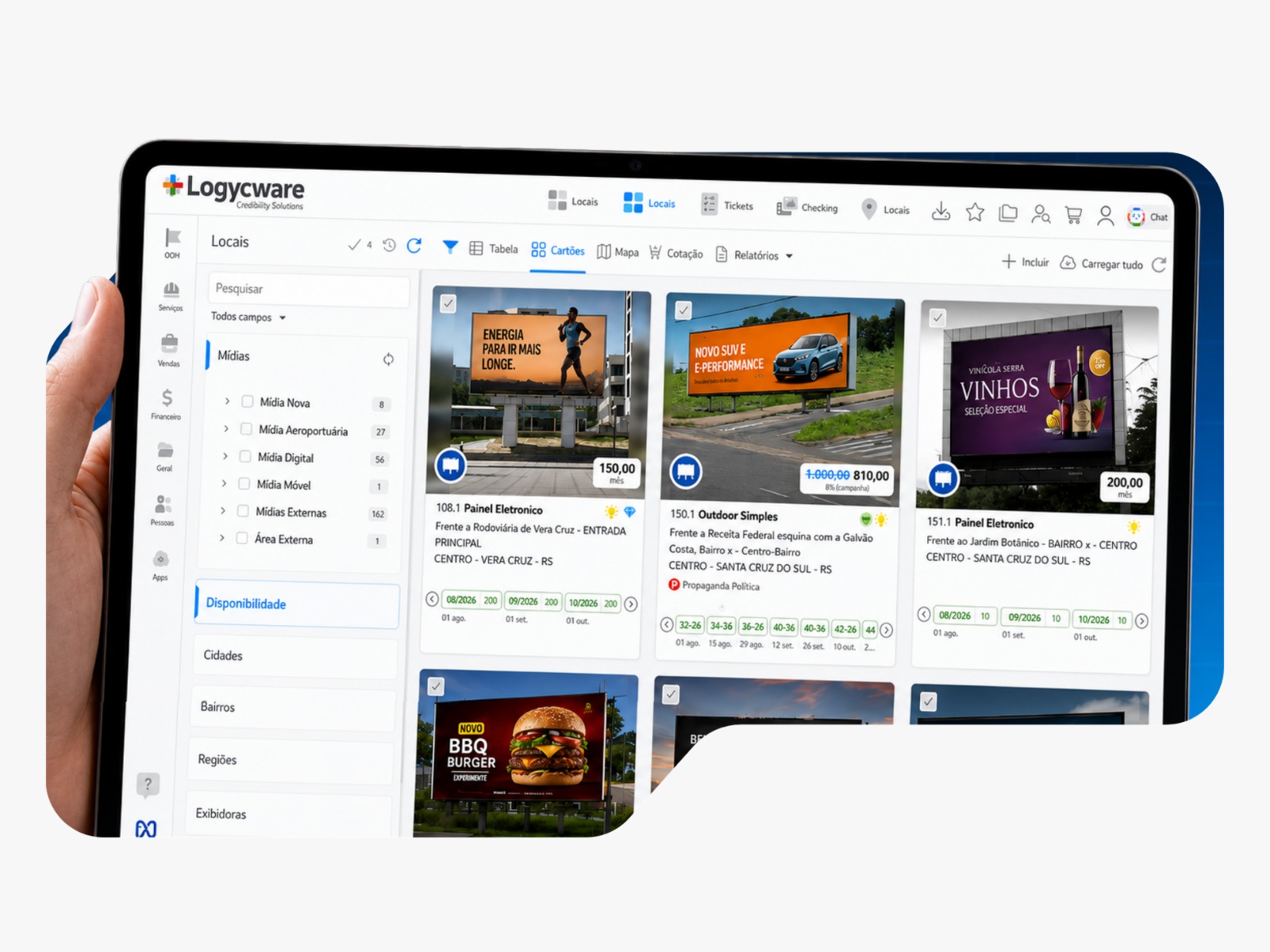This screenshot has width=1270, height=952.
Task: Open Apps in the sidebar
Action: tap(160, 565)
